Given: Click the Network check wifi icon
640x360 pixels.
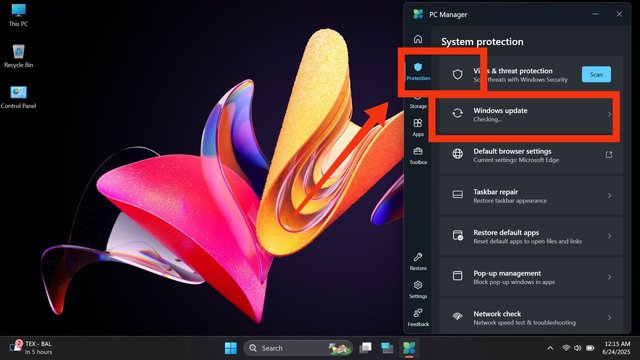Looking at the screenshot, I should coord(458,316).
